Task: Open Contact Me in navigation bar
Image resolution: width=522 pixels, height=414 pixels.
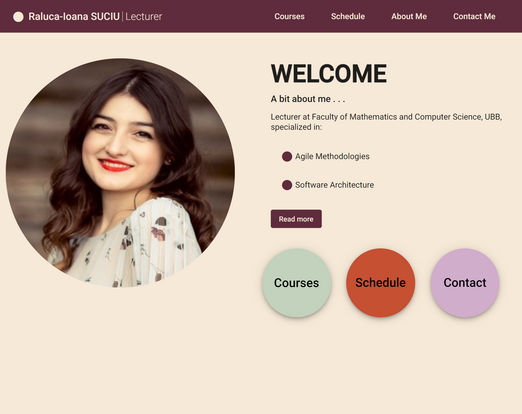Action: pyautogui.click(x=474, y=16)
